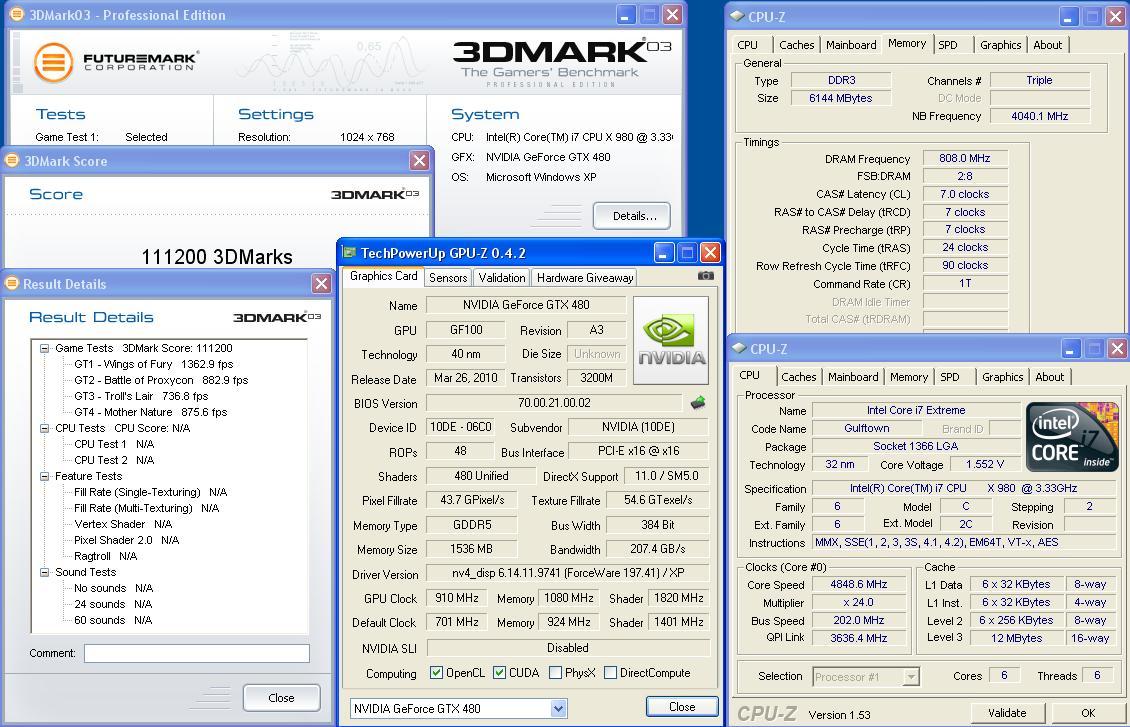Select GT3 - Troll's Lair result row
The width and height of the screenshot is (1130, 727).
(x=141, y=396)
